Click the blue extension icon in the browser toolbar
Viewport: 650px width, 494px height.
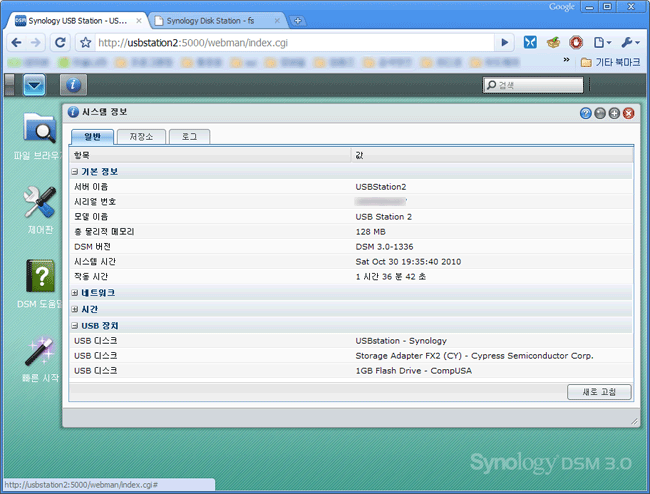530,42
